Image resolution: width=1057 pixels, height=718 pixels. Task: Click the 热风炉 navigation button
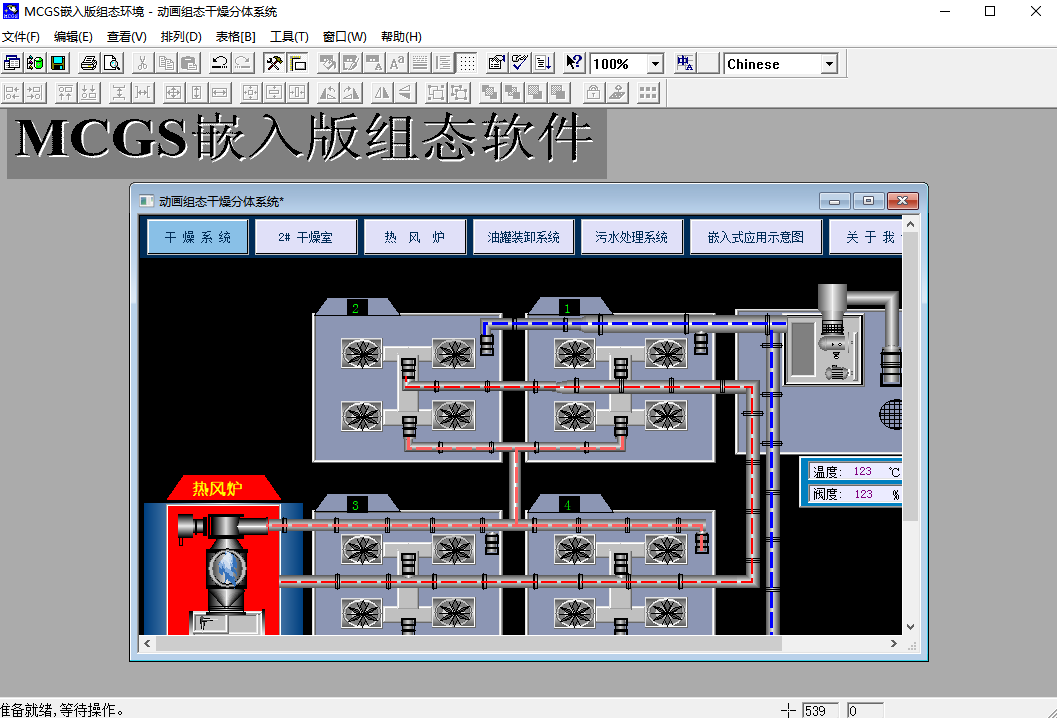(415, 237)
